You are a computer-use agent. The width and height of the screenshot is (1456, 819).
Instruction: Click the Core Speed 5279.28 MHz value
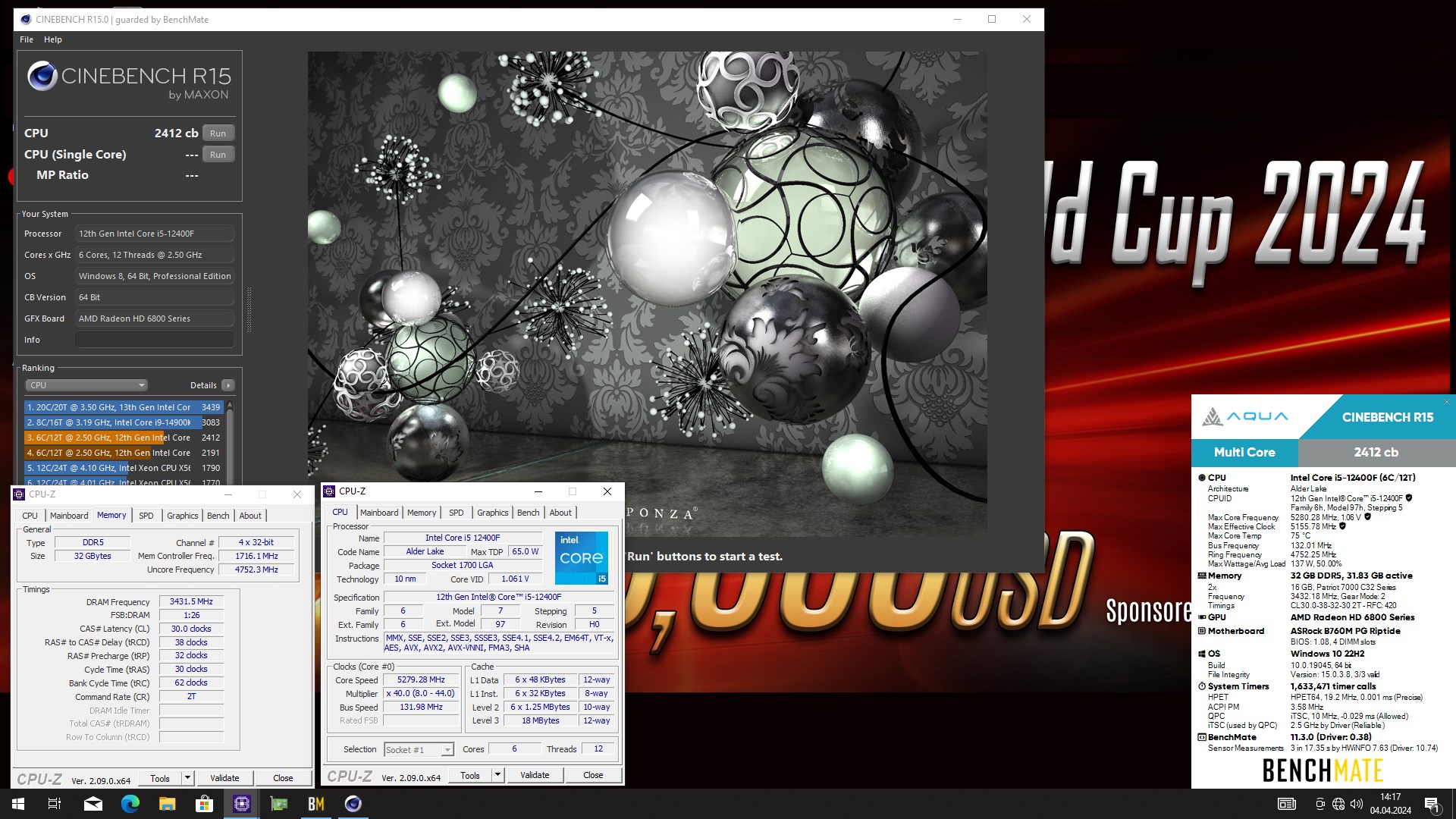click(421, 679)
